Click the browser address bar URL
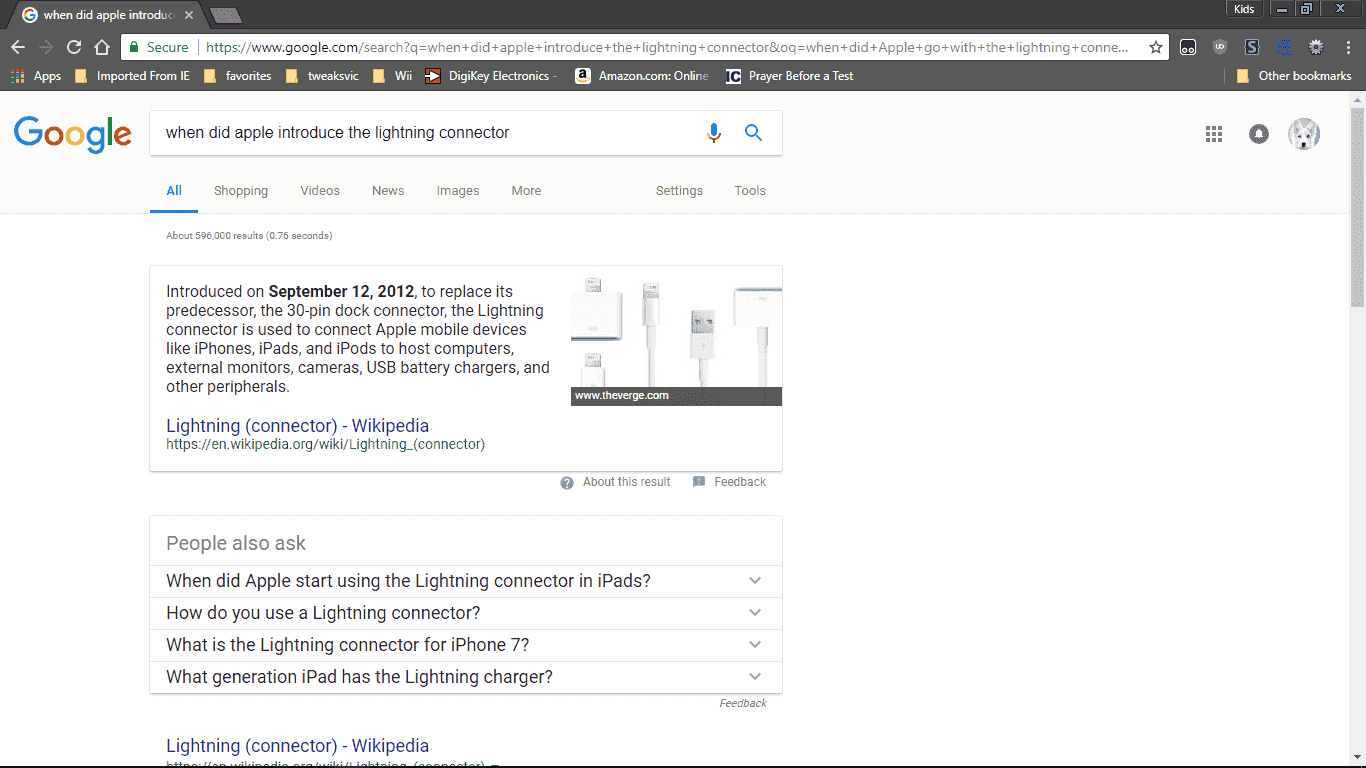 click(668, 47)
